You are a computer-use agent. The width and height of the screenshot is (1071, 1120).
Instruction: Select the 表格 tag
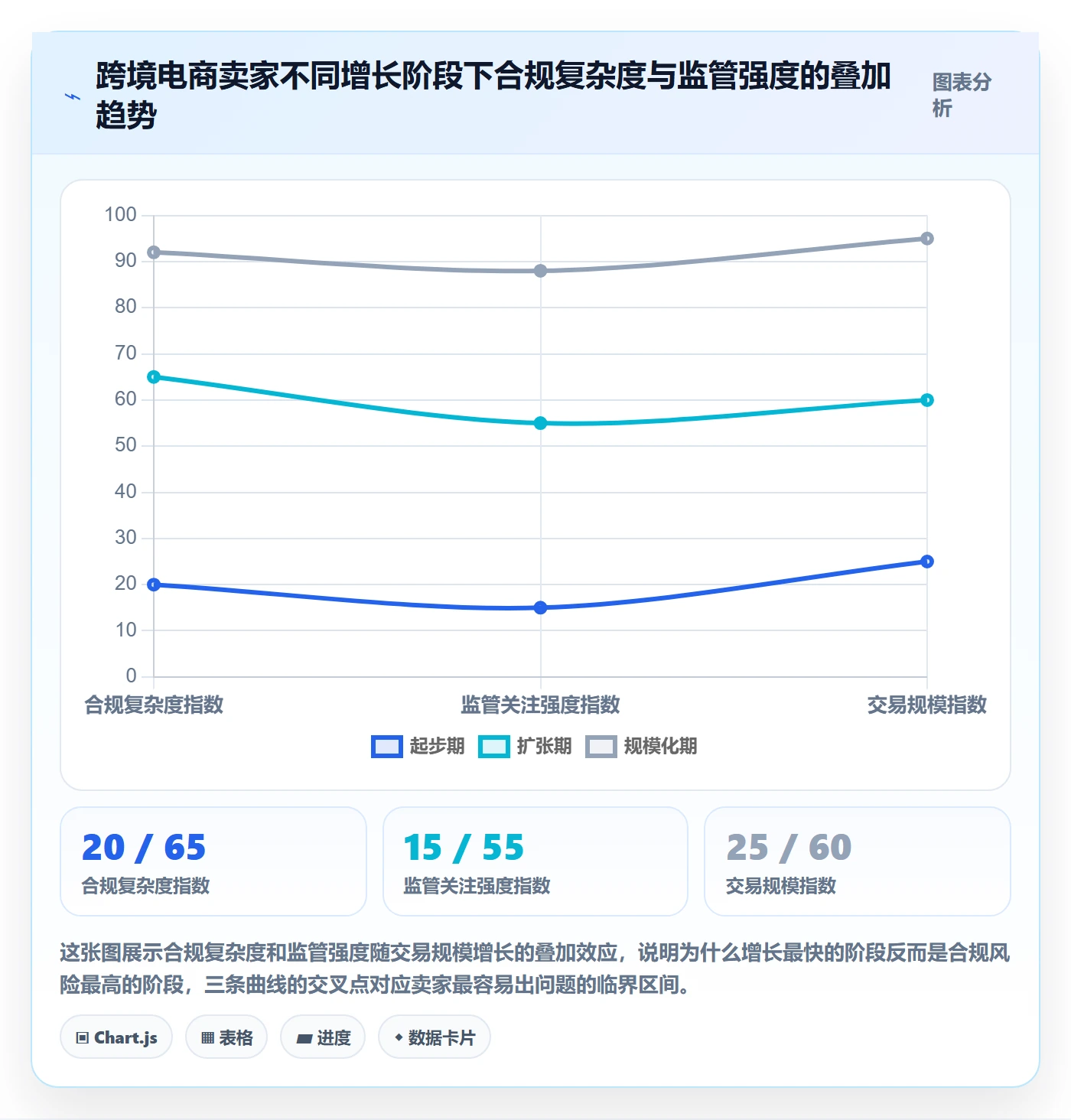226,1037
